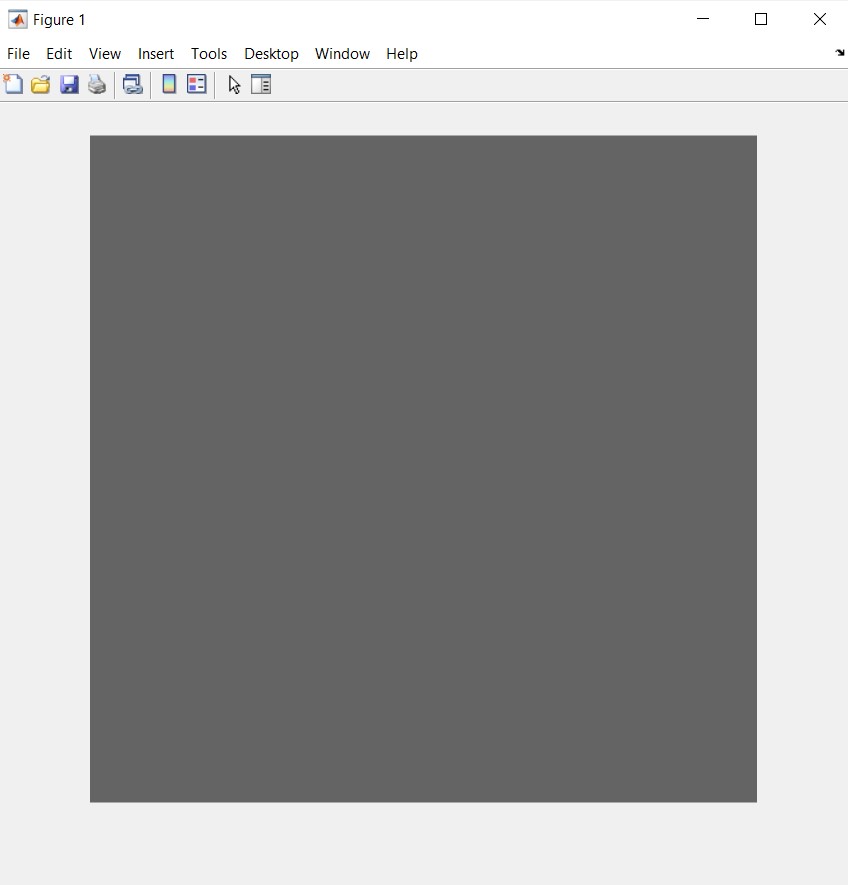The image size is (848, 885).
Task: Activate the Edit Plot arrow tool
Action: [x=233, y=84]
